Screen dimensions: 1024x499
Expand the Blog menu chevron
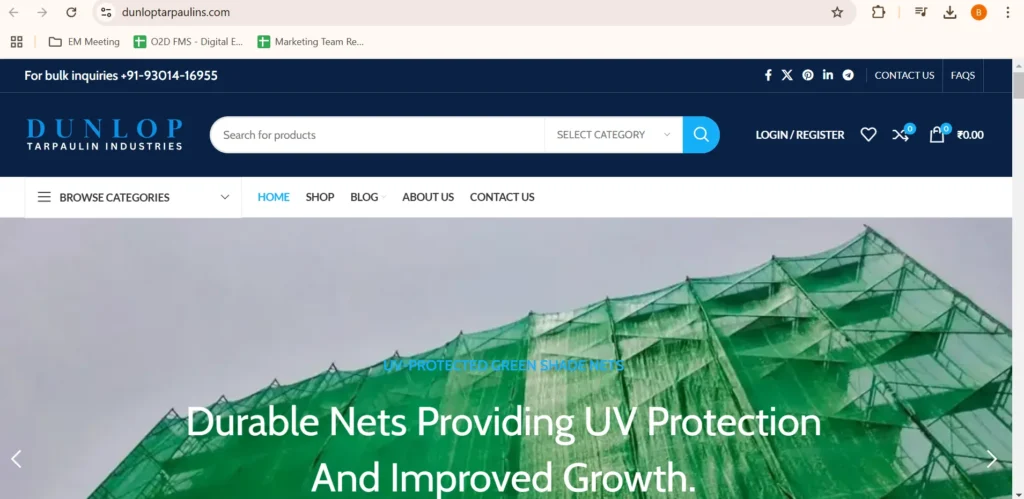point(384,197)
